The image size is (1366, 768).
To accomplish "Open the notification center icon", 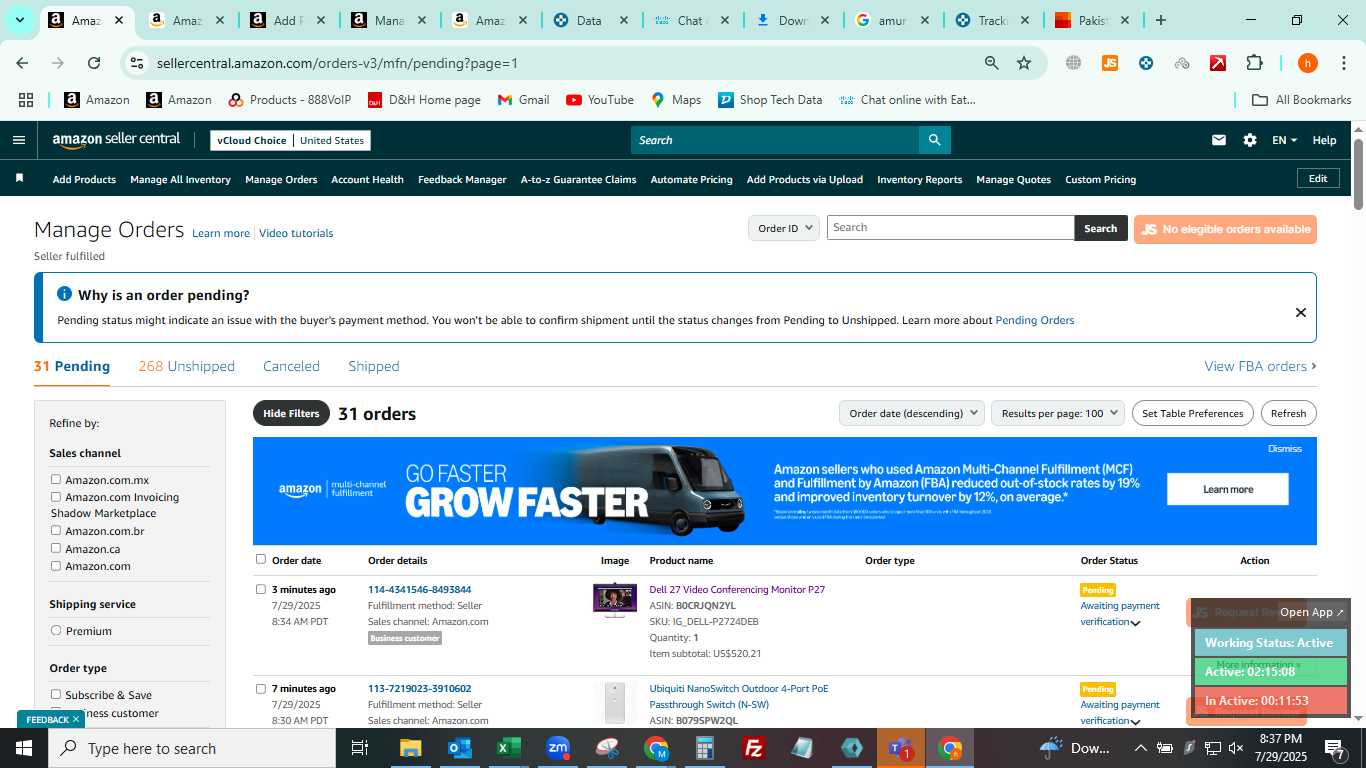I will (x=1334, y=748).
